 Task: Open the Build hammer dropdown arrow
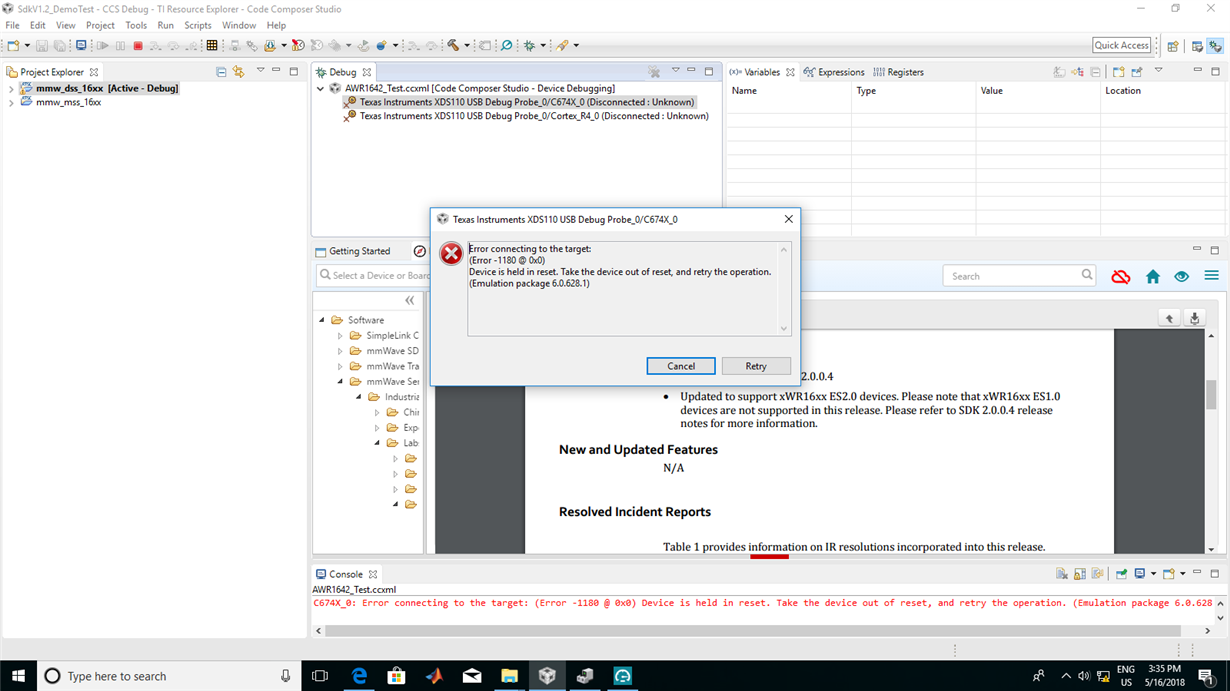467,46
